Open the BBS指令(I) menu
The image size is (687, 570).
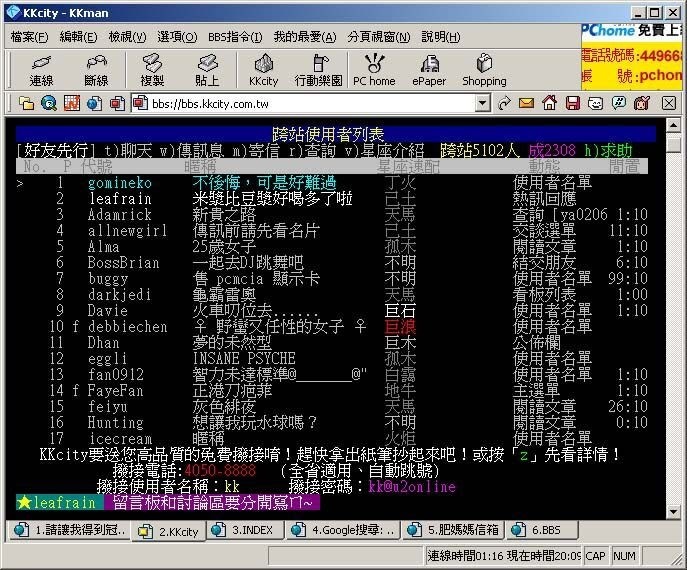(235, 37)
